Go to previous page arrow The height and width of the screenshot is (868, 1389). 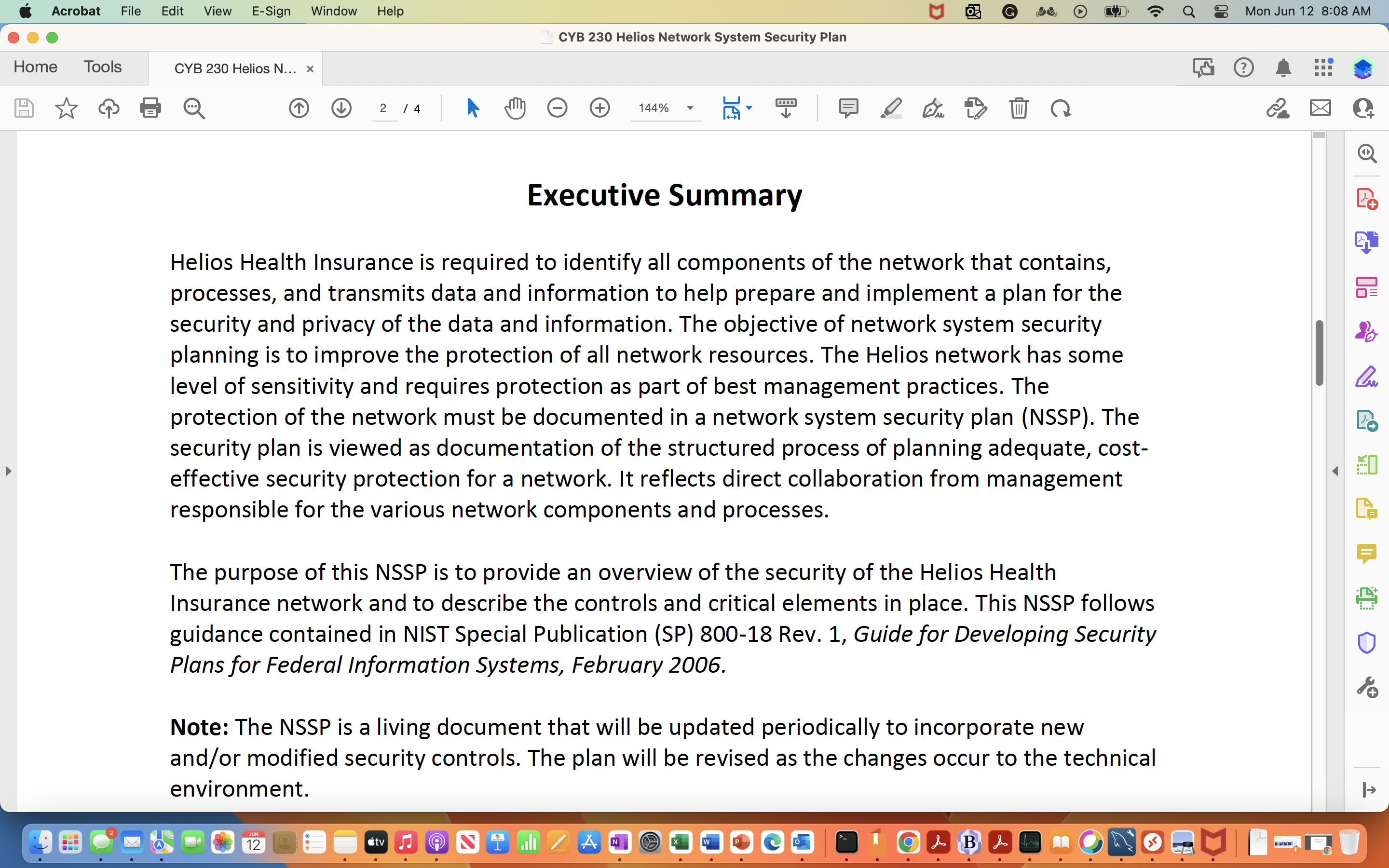[299, 108]
